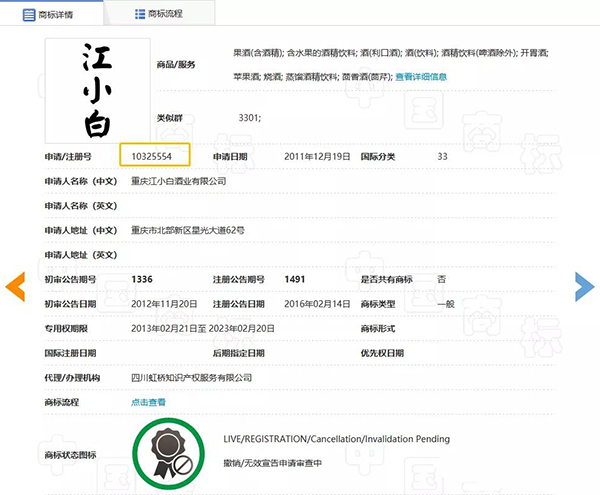Select goods text starting 果酒(含酒精)
Screen dimensions: 600x495
(x=391, y=53)
